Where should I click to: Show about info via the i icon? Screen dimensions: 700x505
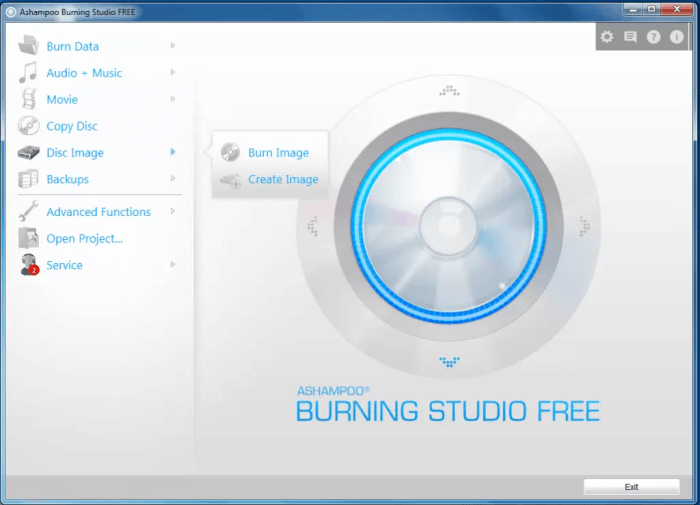[x=677, y=37]
